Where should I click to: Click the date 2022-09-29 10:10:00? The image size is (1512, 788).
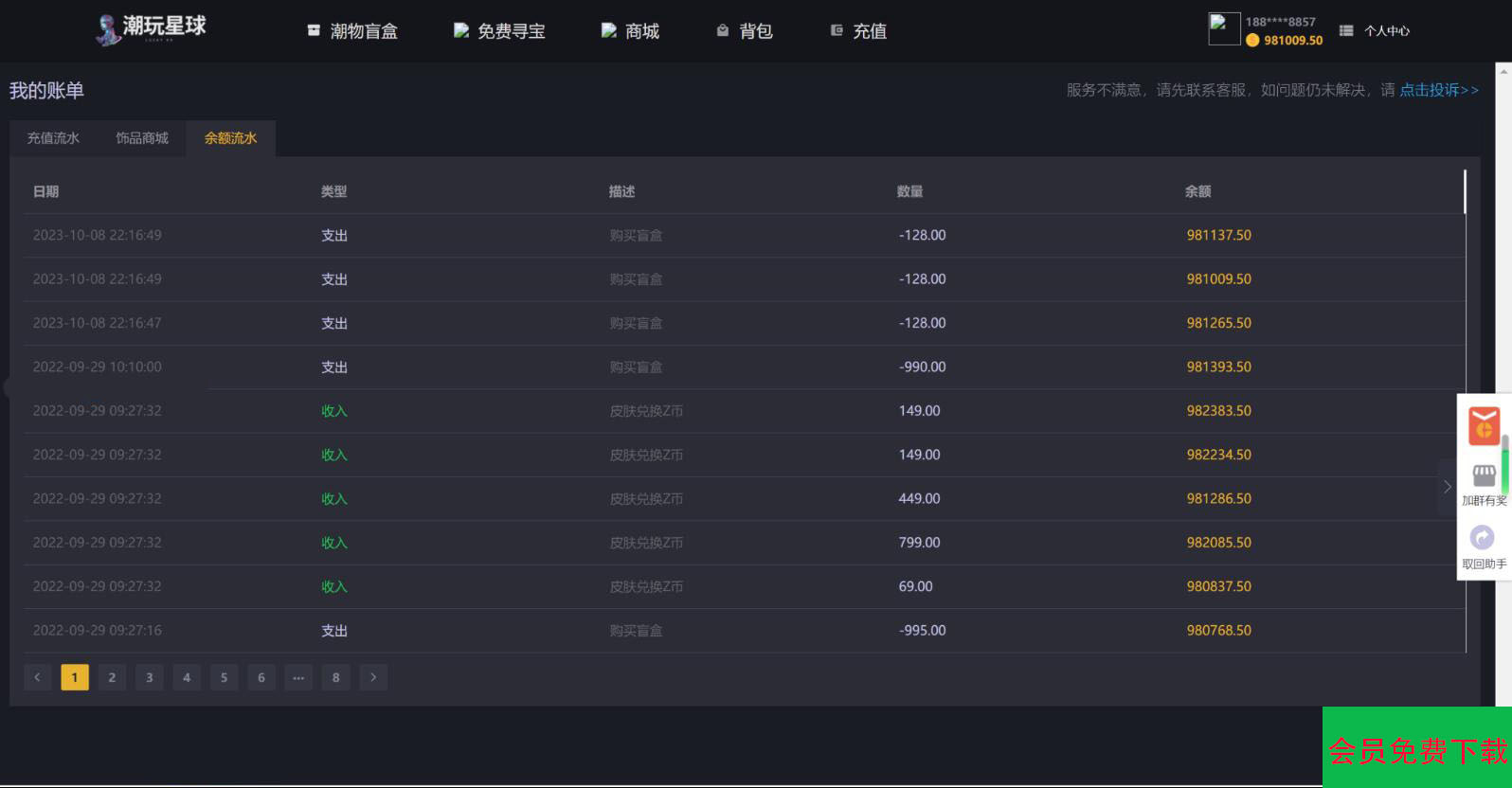[97, 367]
